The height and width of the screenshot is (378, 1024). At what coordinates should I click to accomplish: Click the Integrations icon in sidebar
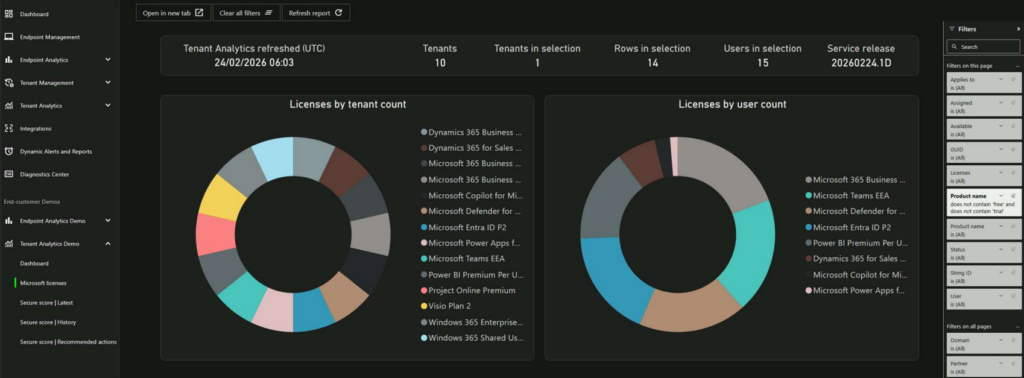coord(9,129)
